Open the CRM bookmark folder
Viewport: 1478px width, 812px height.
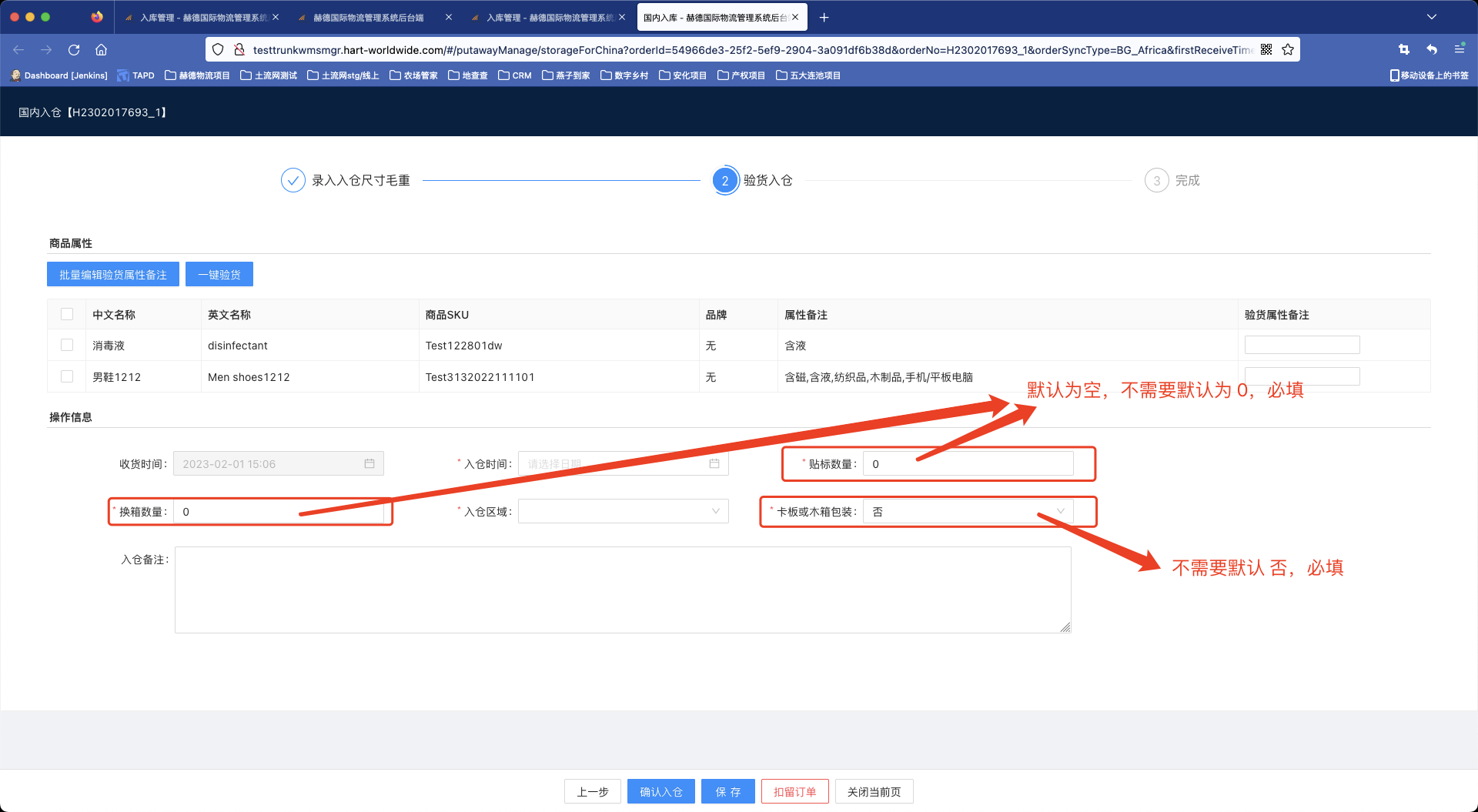click(515, 75)
